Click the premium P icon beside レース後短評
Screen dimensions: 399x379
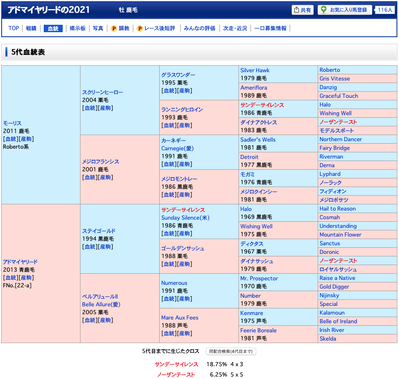(x=140, y=28)
